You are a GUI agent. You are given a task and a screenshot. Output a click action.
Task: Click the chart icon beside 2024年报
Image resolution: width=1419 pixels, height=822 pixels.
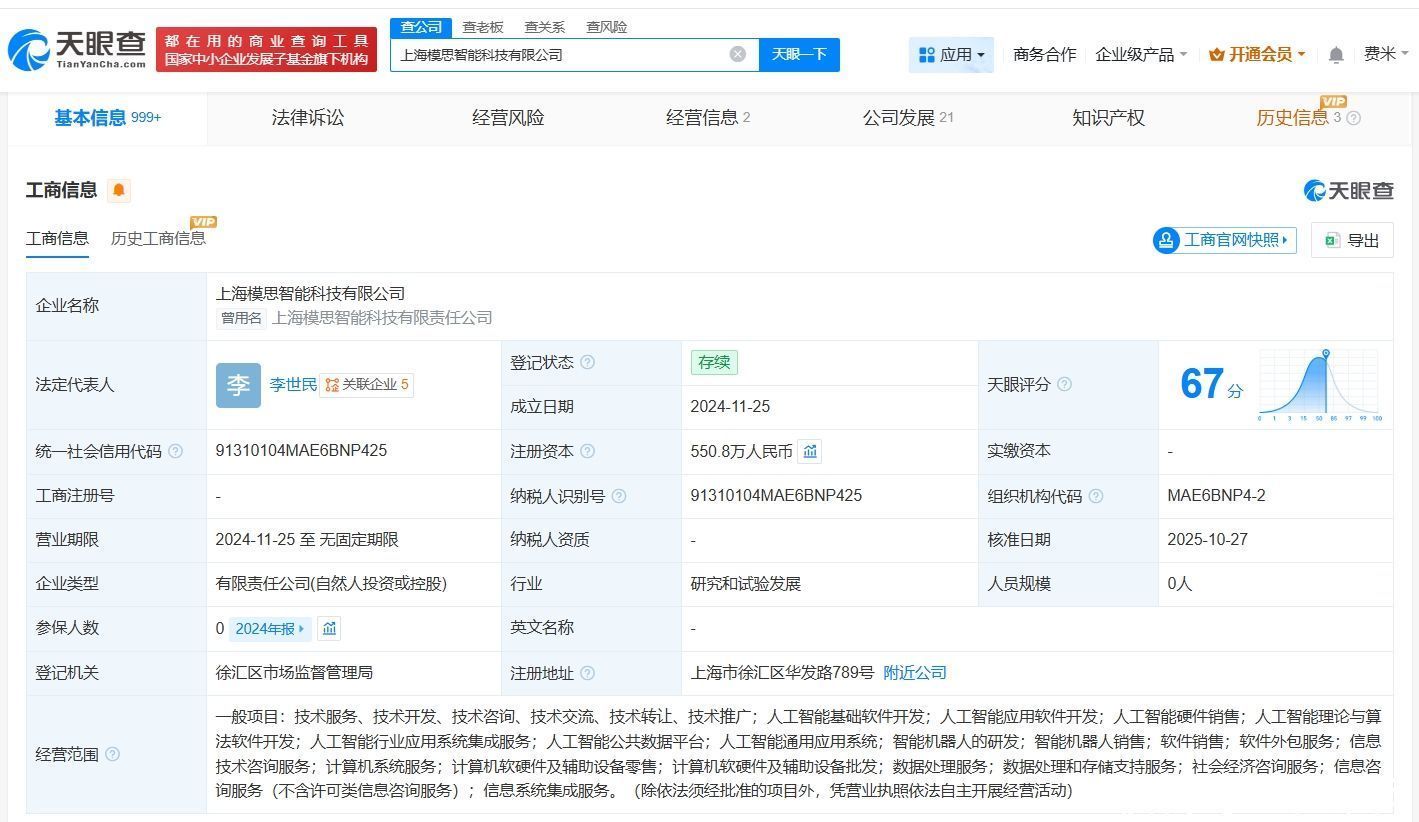[329, 629]
